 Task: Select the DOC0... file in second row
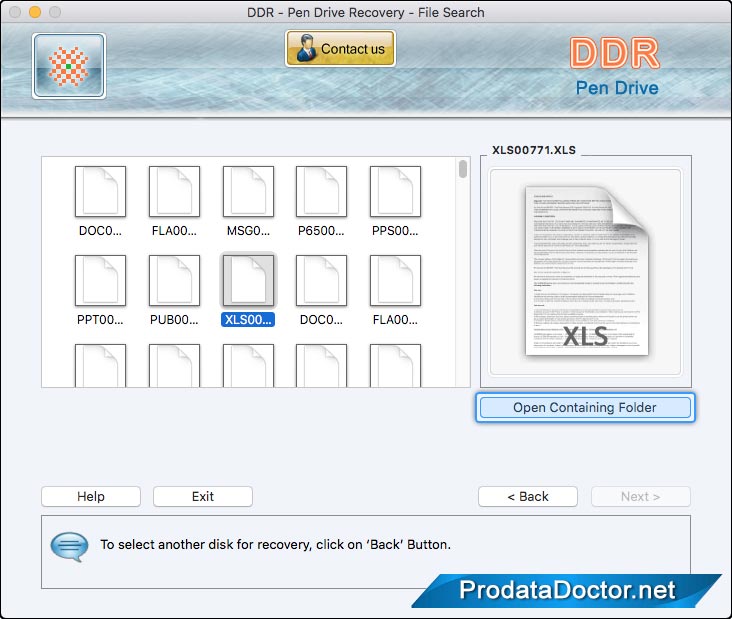[321, 280]
